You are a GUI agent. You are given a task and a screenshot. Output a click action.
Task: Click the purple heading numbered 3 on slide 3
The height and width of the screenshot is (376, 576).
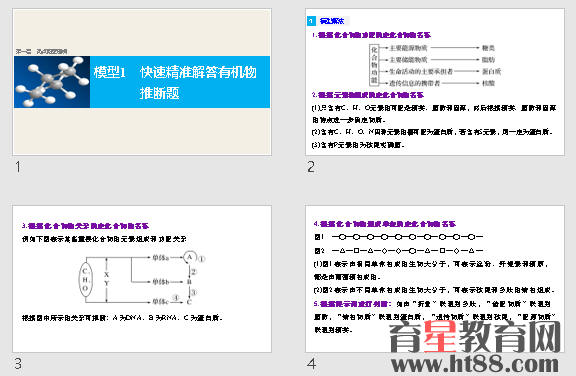[85, 226]
